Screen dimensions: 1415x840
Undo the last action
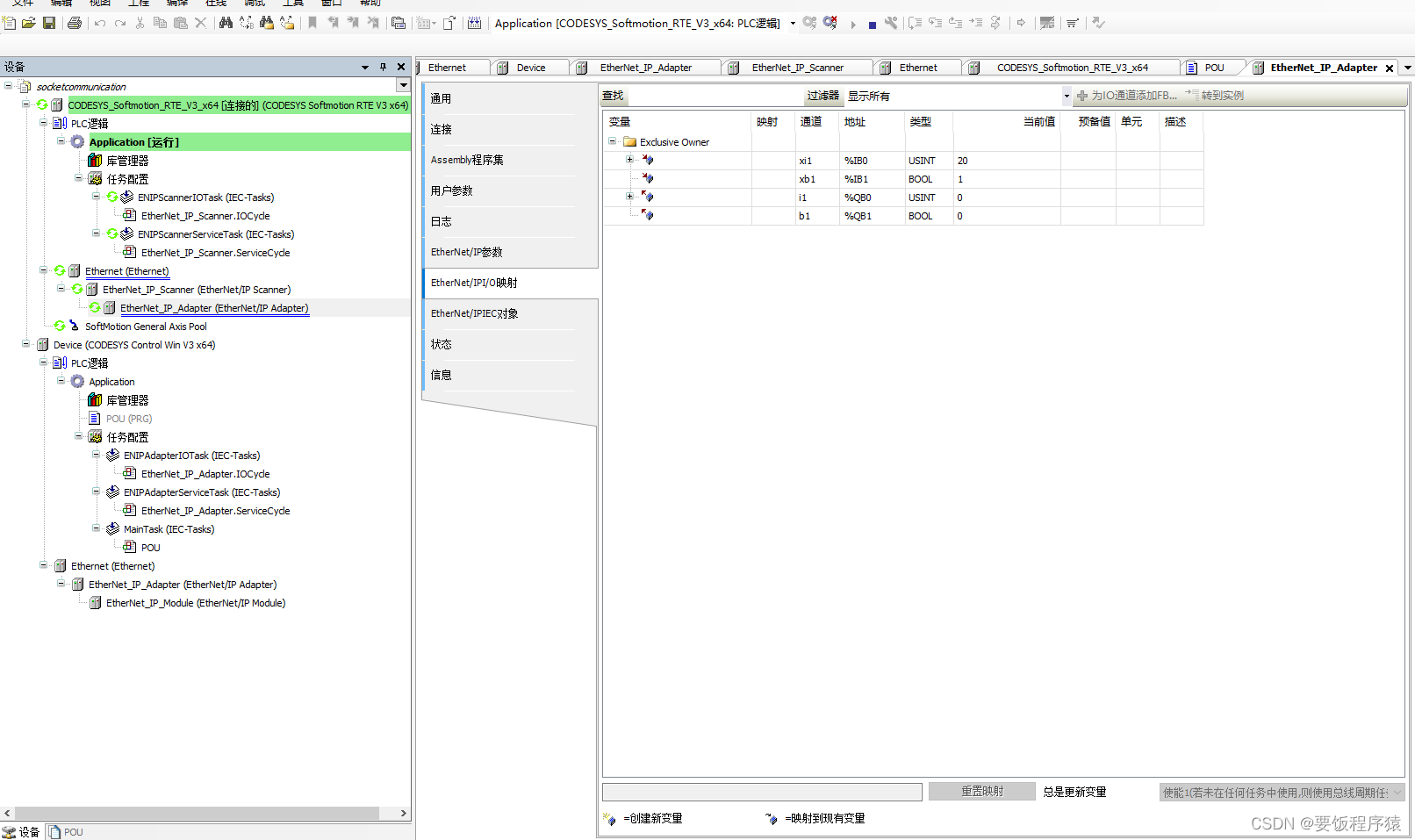(x=99, y=23)
